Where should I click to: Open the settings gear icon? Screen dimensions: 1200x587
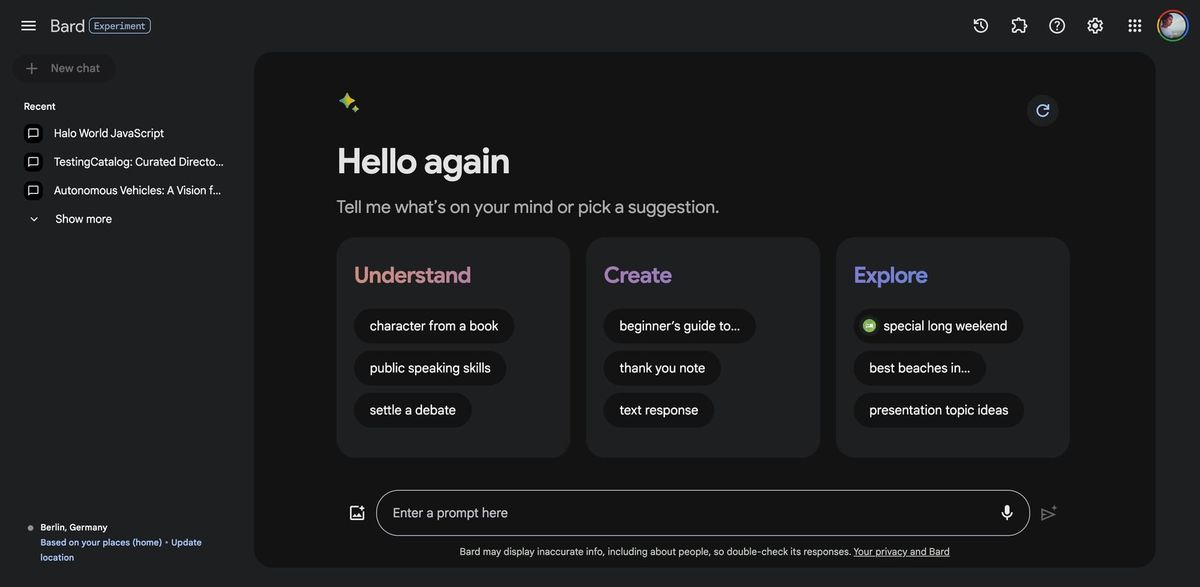point(1095,26)
